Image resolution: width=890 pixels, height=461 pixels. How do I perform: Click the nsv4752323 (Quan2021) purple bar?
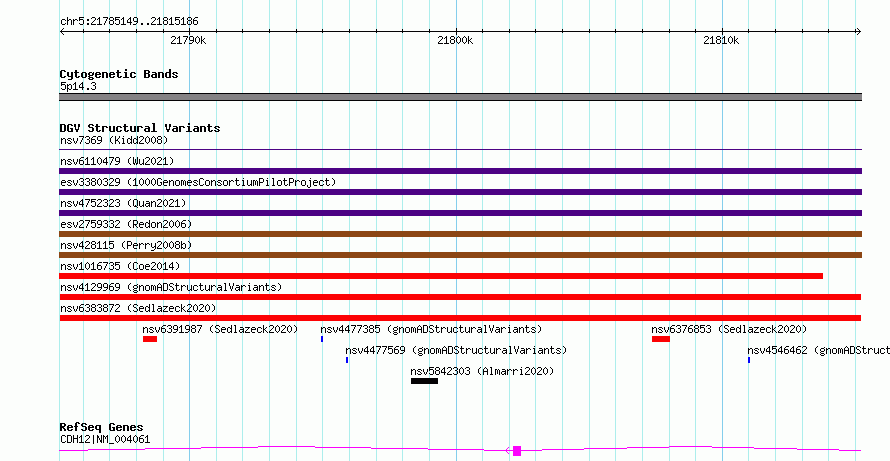460,213
